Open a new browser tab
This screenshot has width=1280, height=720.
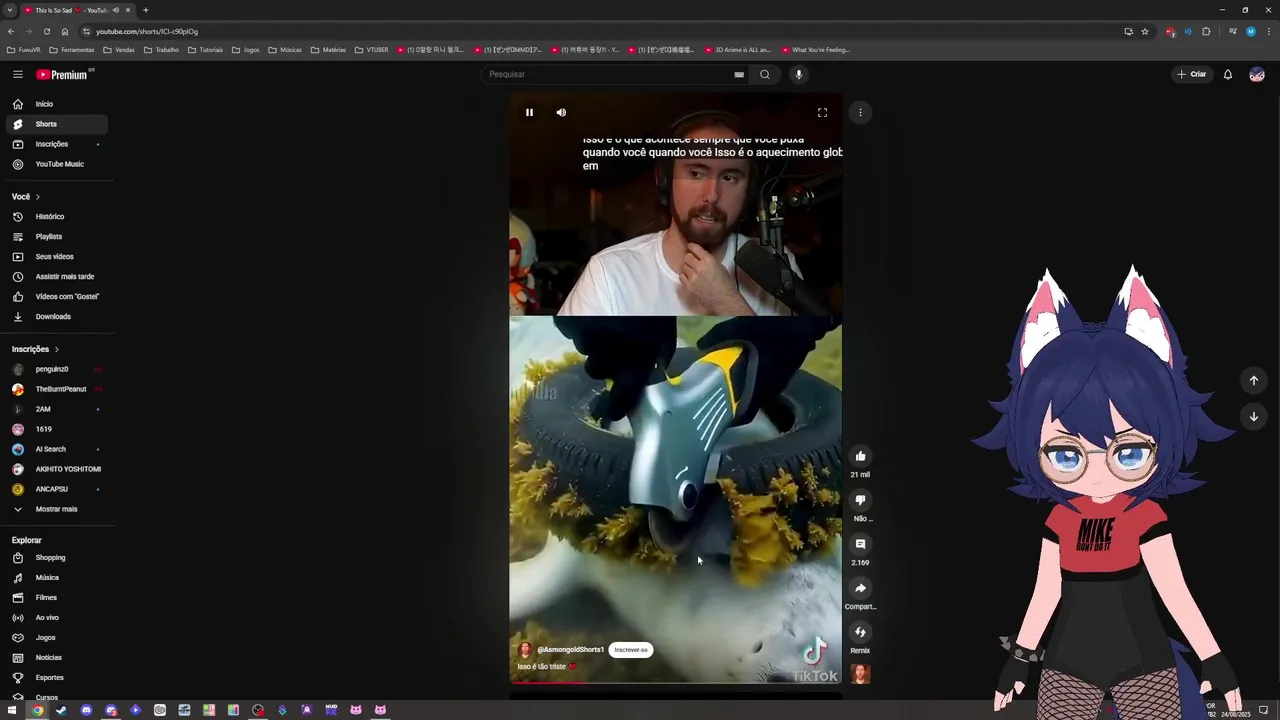click(145, 10)
